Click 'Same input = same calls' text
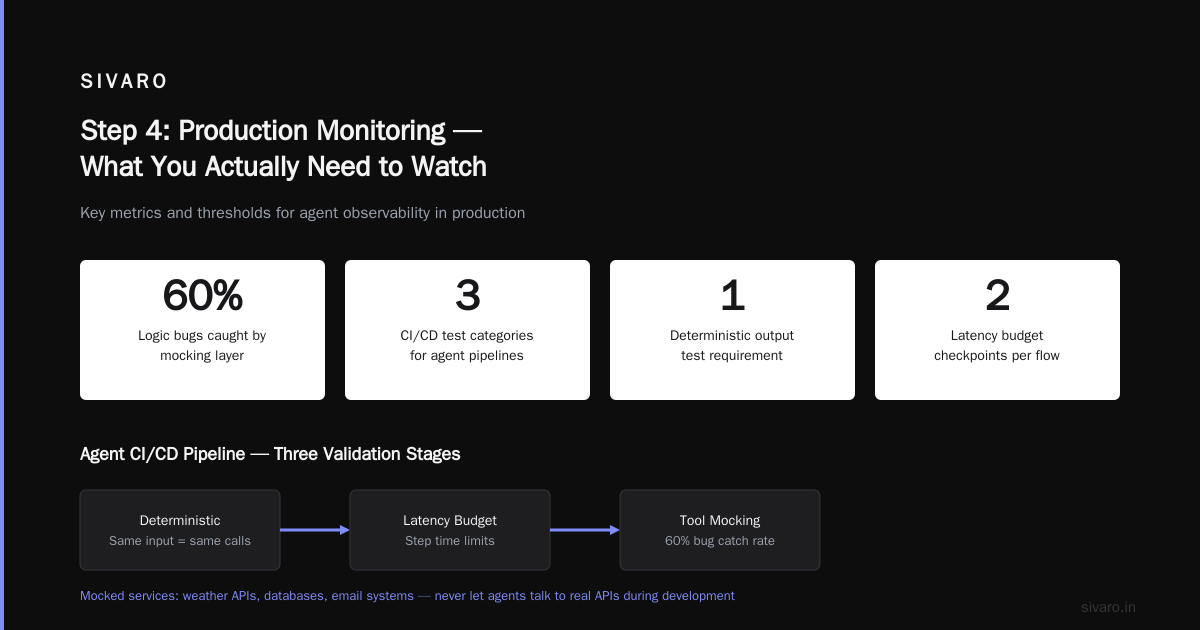Screen dimensions: 1200x630 coord(180,541)
